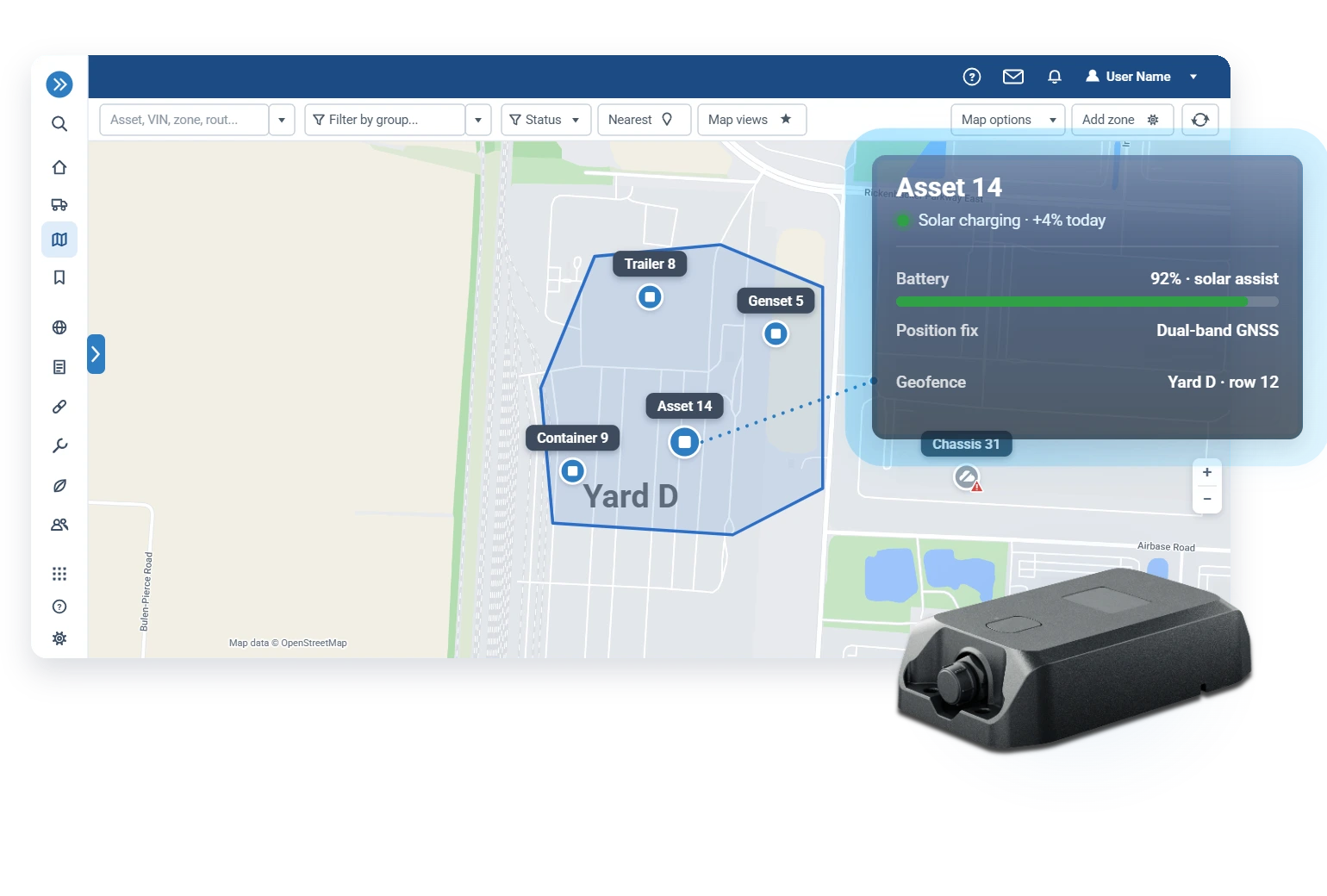Click the Asset 14 map label
This screenshot has height=896, width=1327.
click(x=684, y=406)
